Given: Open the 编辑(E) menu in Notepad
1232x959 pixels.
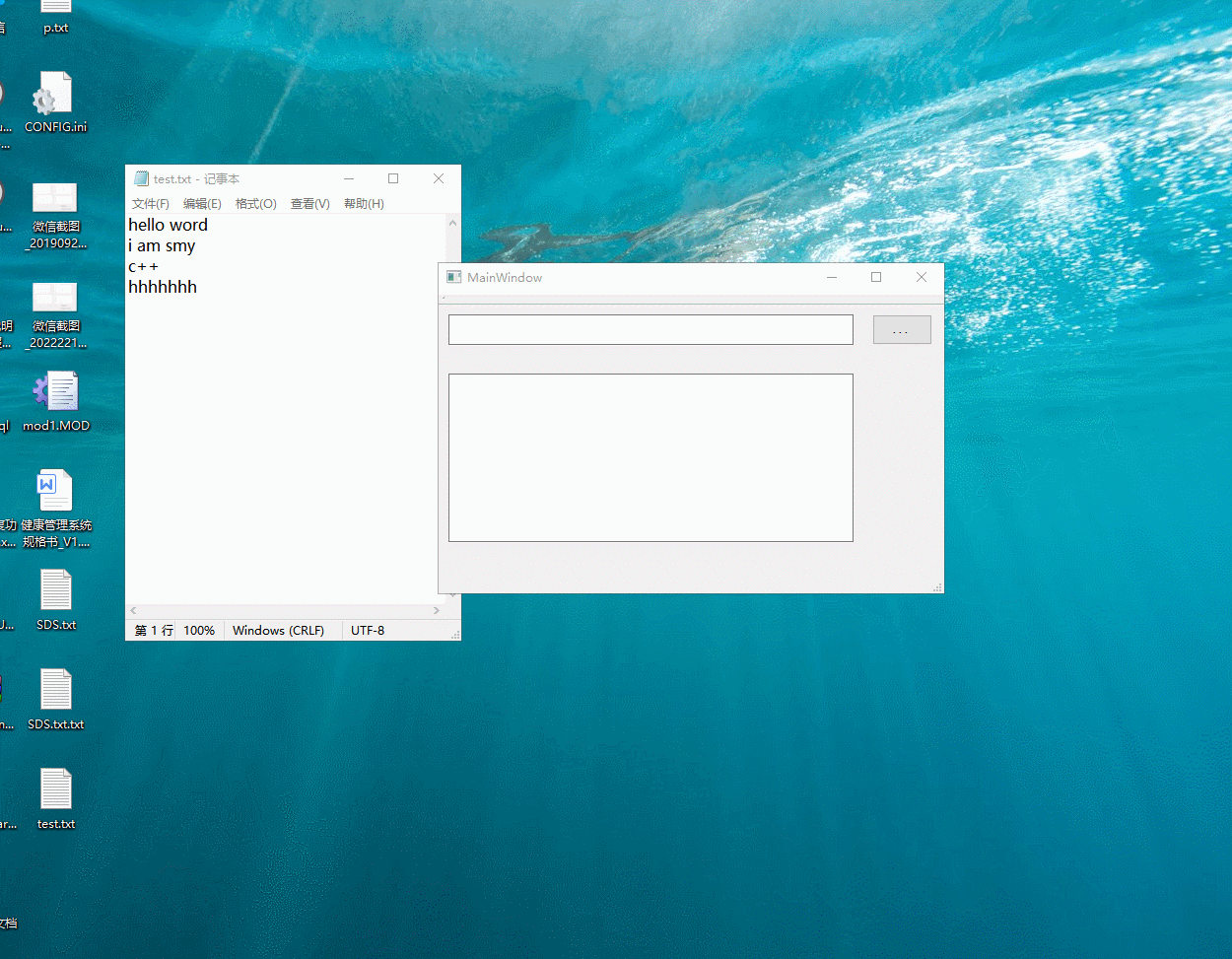Looking at the screenshot, I should pyautogui.click(x=201, y=204).
